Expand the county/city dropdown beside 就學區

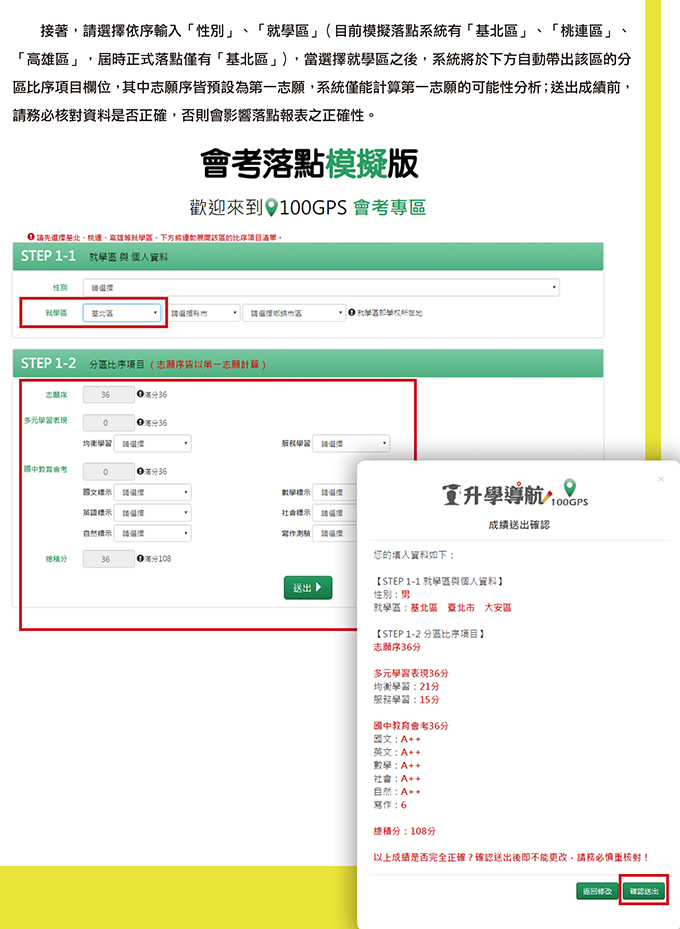[204, 313]
